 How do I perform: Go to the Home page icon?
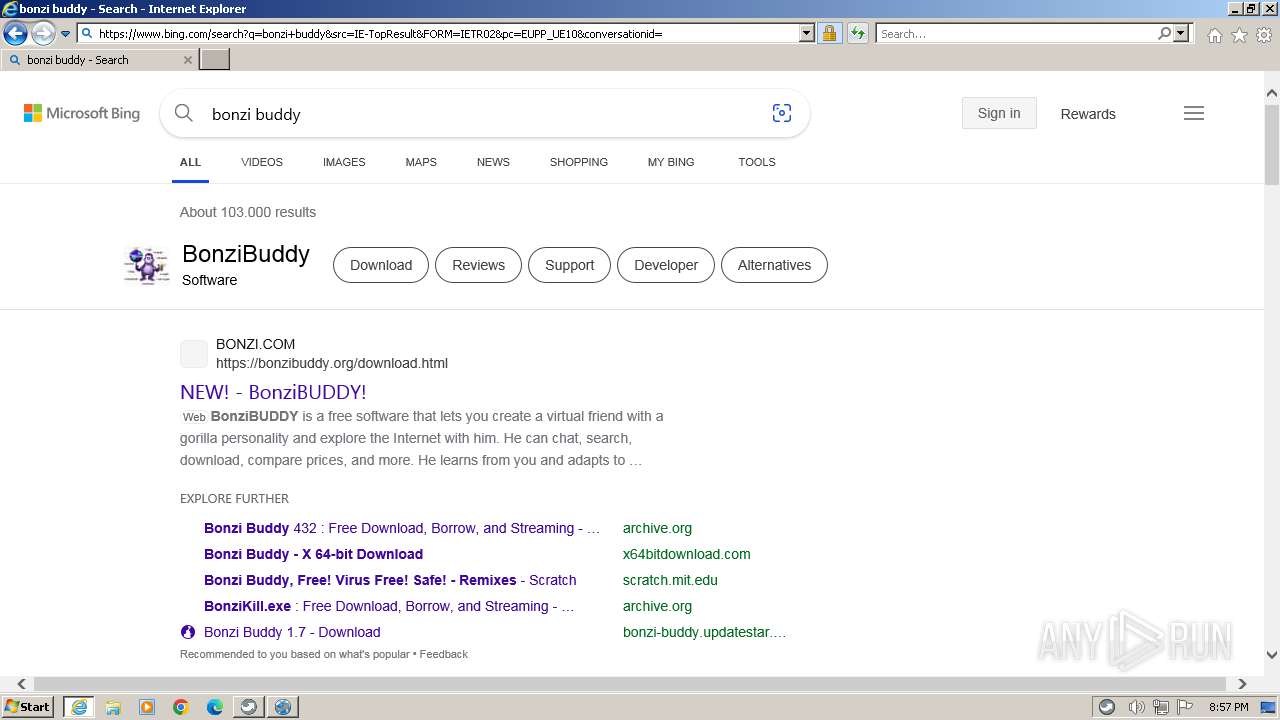1214,35
